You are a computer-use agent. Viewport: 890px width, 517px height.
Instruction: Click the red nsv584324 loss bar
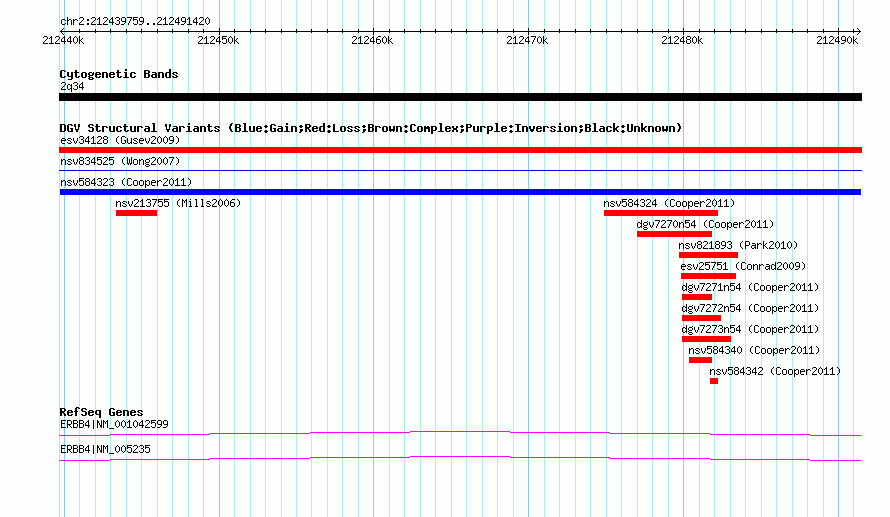(x=661, y=213)
